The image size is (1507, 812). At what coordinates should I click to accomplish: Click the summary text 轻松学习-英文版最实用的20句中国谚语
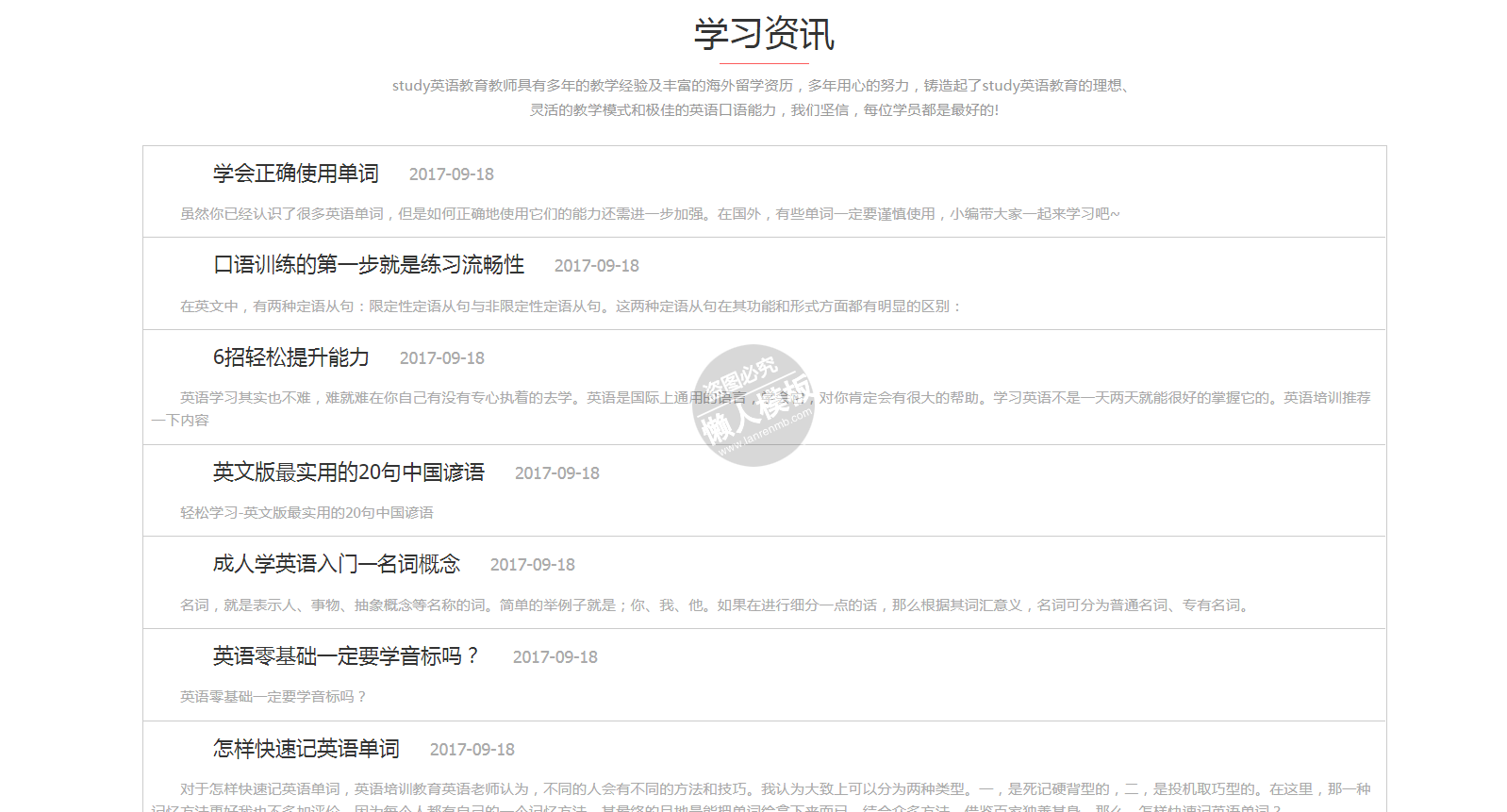pyautogui.click(x=306, y=513)
